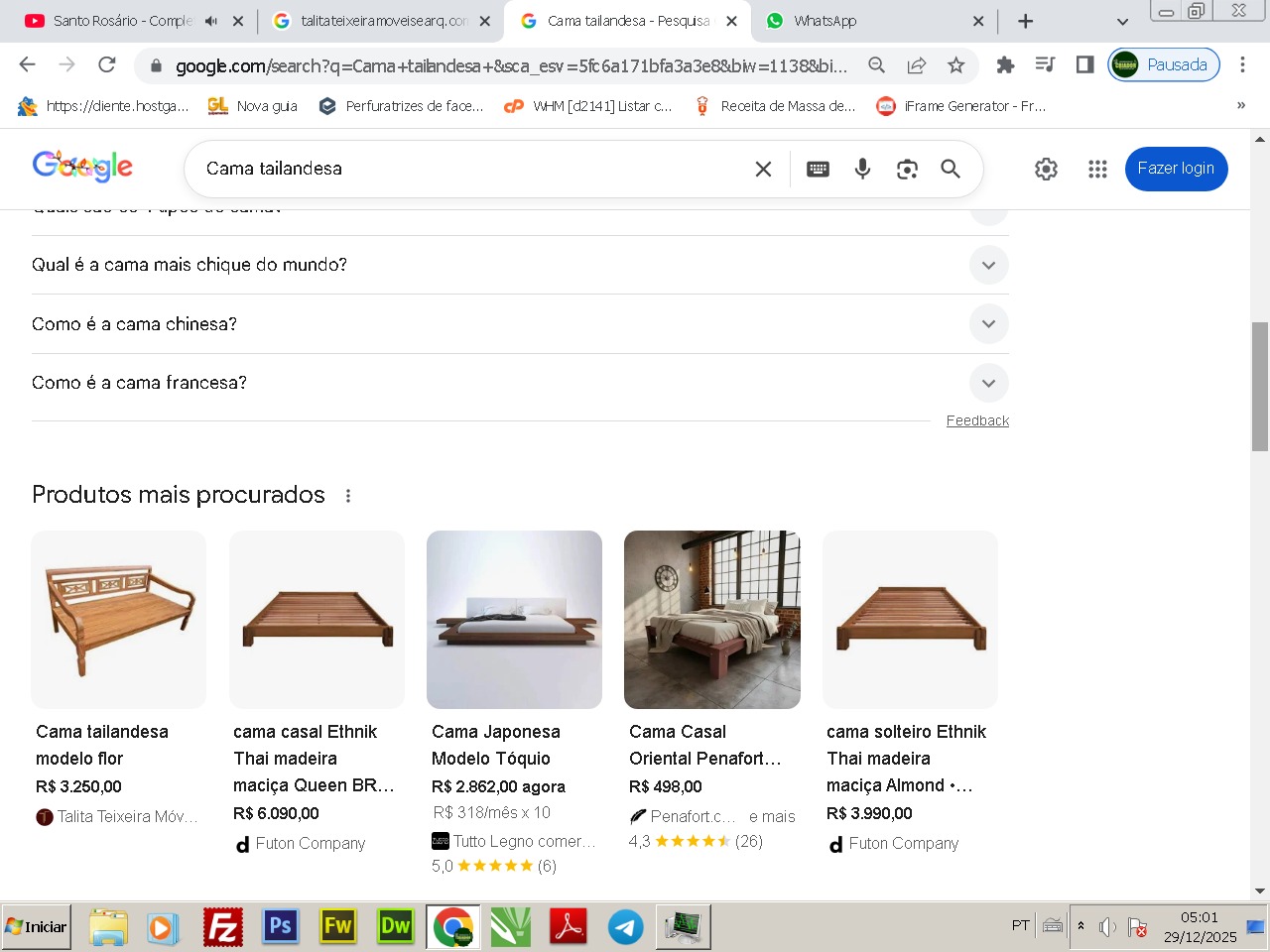The width and height of the screenshot is (1270, 952).
Task: Expand 'Como é a cama francesa?' question
Action: 988,383
